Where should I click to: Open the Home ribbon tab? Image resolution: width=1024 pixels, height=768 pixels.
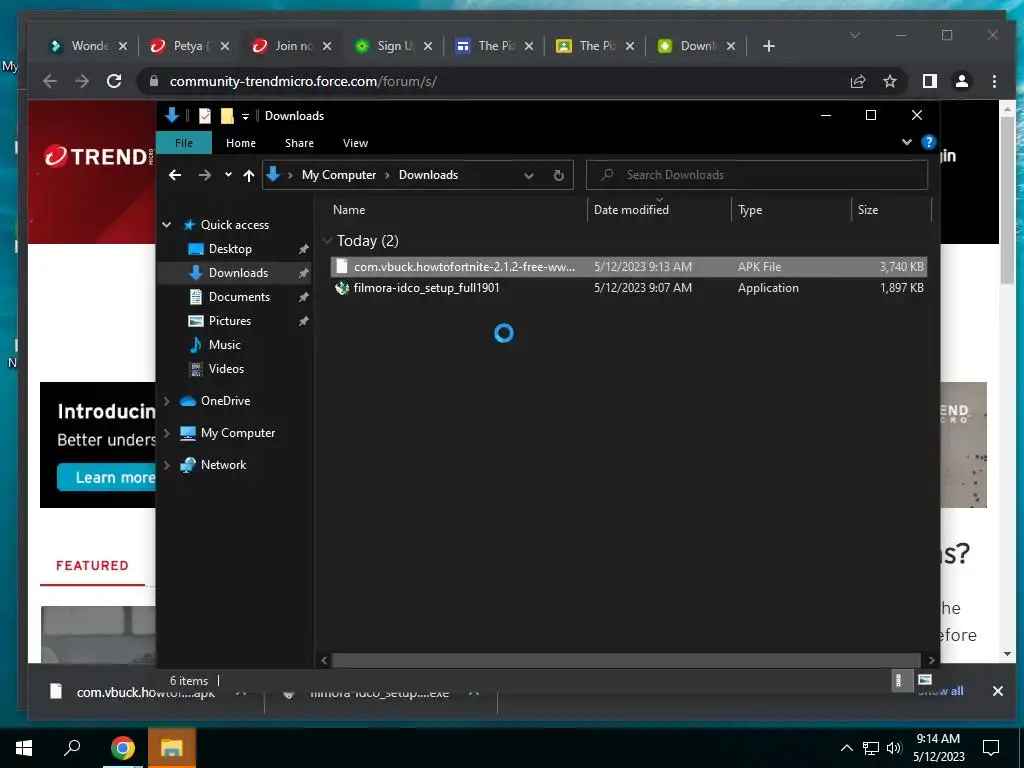point(241,143)
